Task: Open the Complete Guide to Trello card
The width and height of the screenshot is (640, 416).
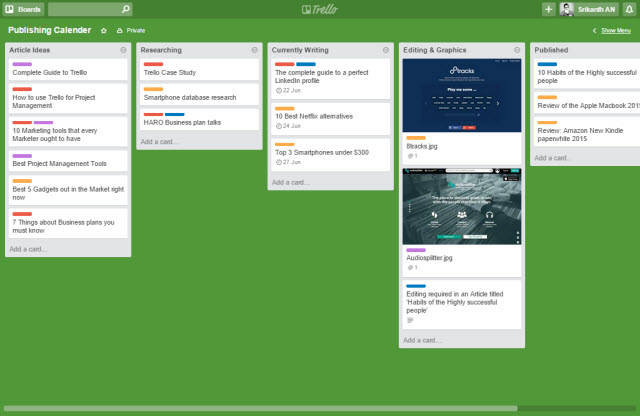Action: 68,69
